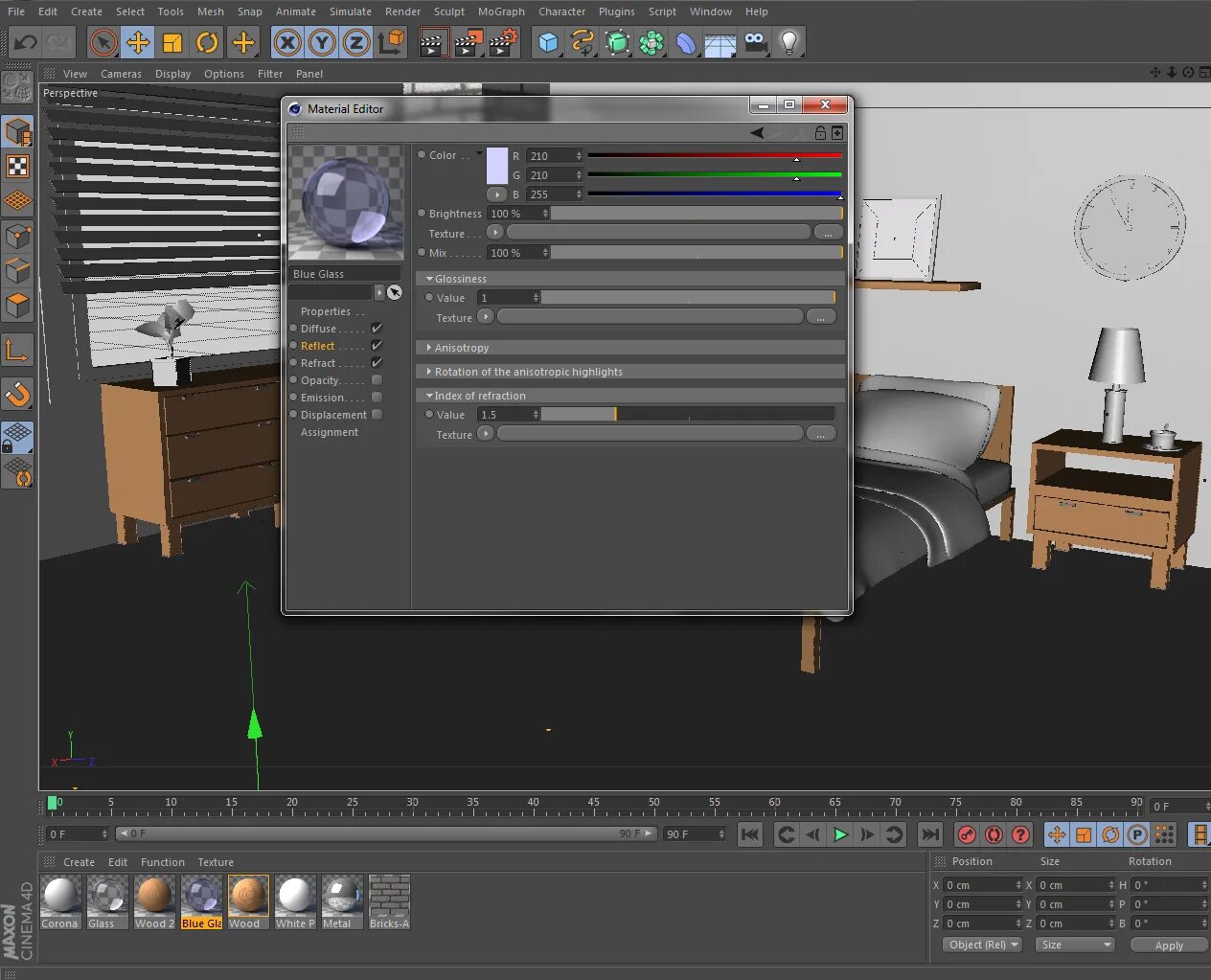The width and height of the screenshot is (1211, 980).
Task: Click the blue color swatch
Action: pyautogui.click(x=497, y=166)
